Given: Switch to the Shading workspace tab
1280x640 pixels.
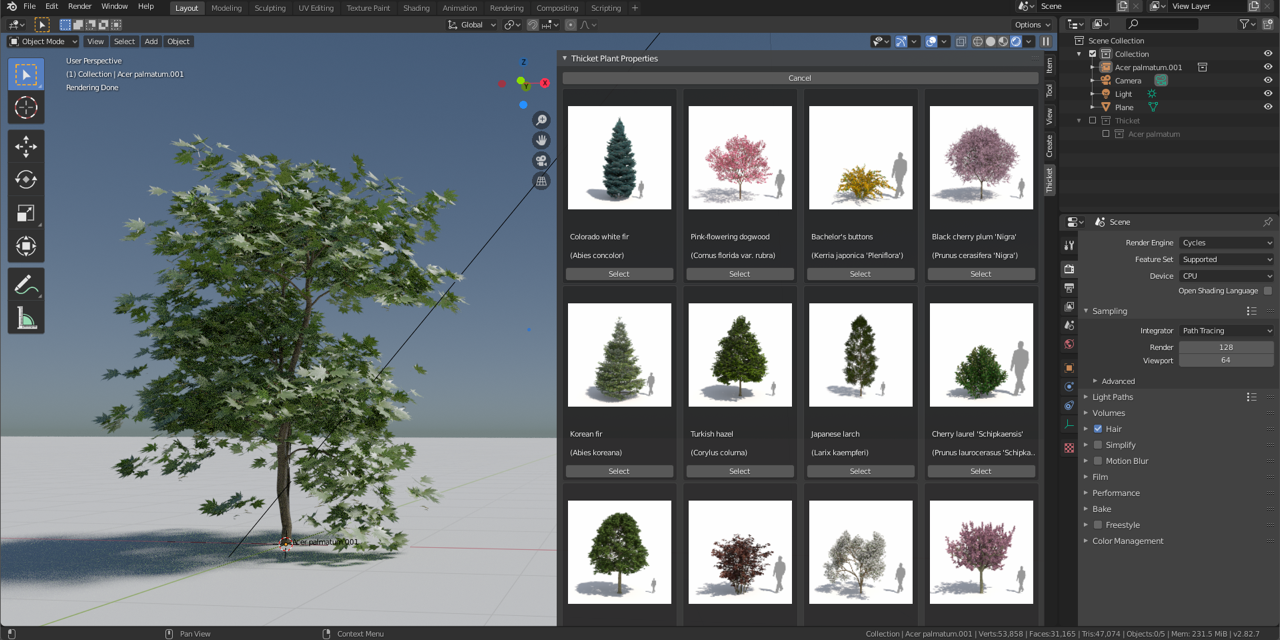Looking at the screenshot, I should click(416, 8).
